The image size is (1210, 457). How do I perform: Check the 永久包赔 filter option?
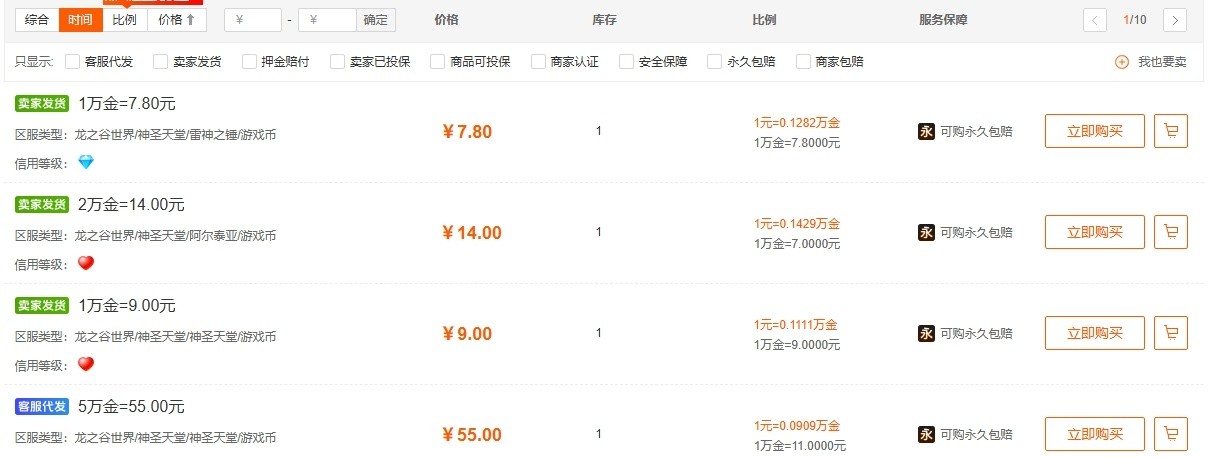[x=715, y=62]
